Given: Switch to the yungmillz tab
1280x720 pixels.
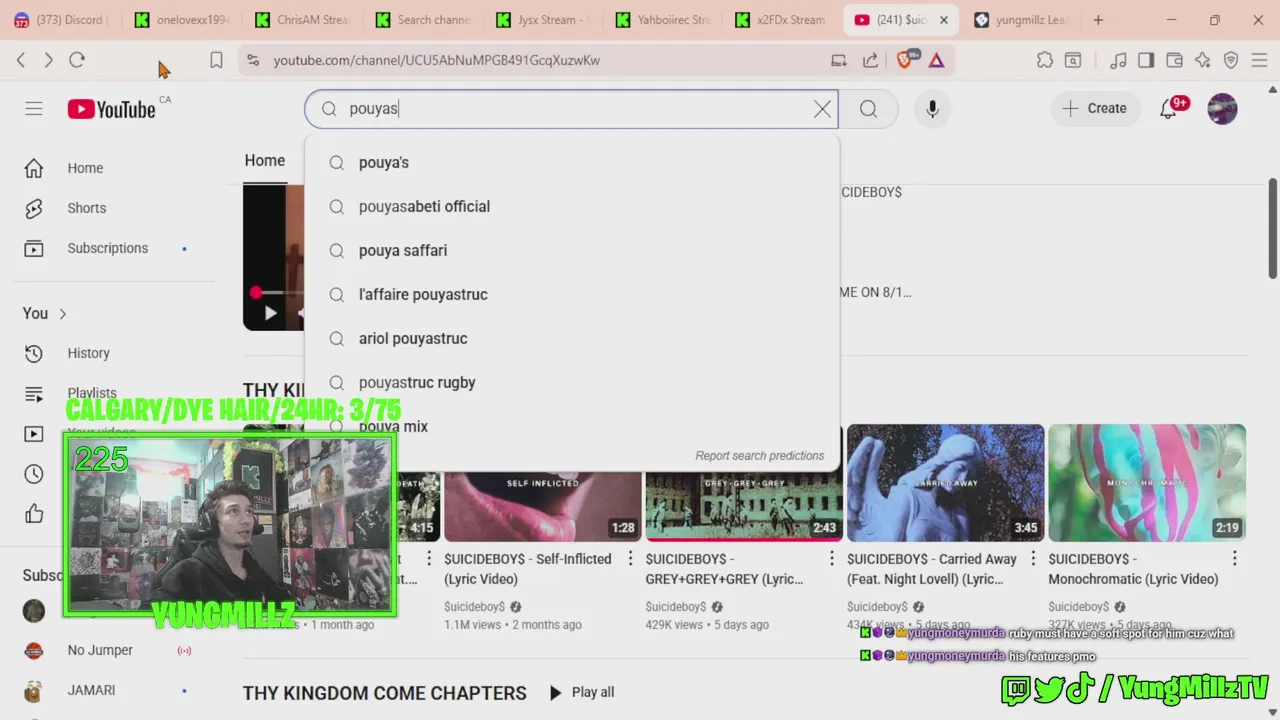Looking at the screenshot, I should pos(1022,20).
